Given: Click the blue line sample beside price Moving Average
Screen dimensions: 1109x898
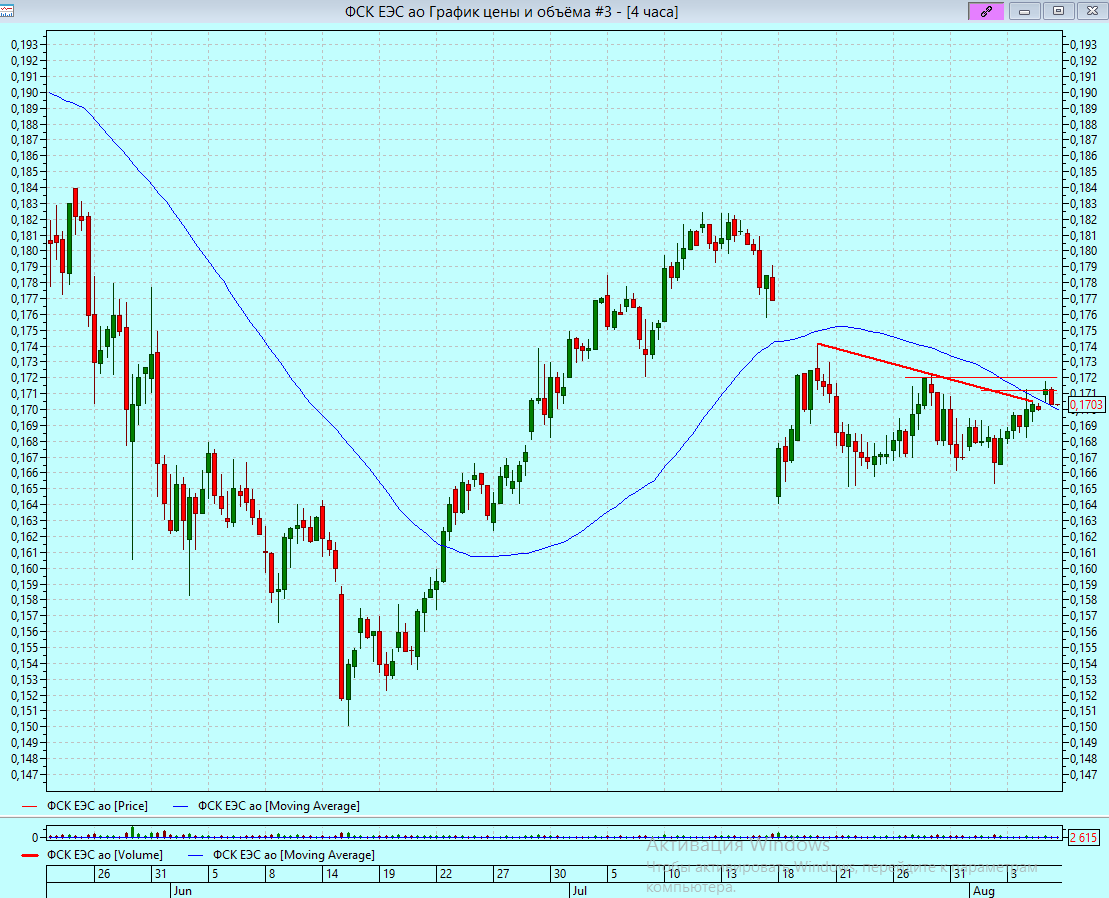Looking at the screenshot, I should point(180,806).
